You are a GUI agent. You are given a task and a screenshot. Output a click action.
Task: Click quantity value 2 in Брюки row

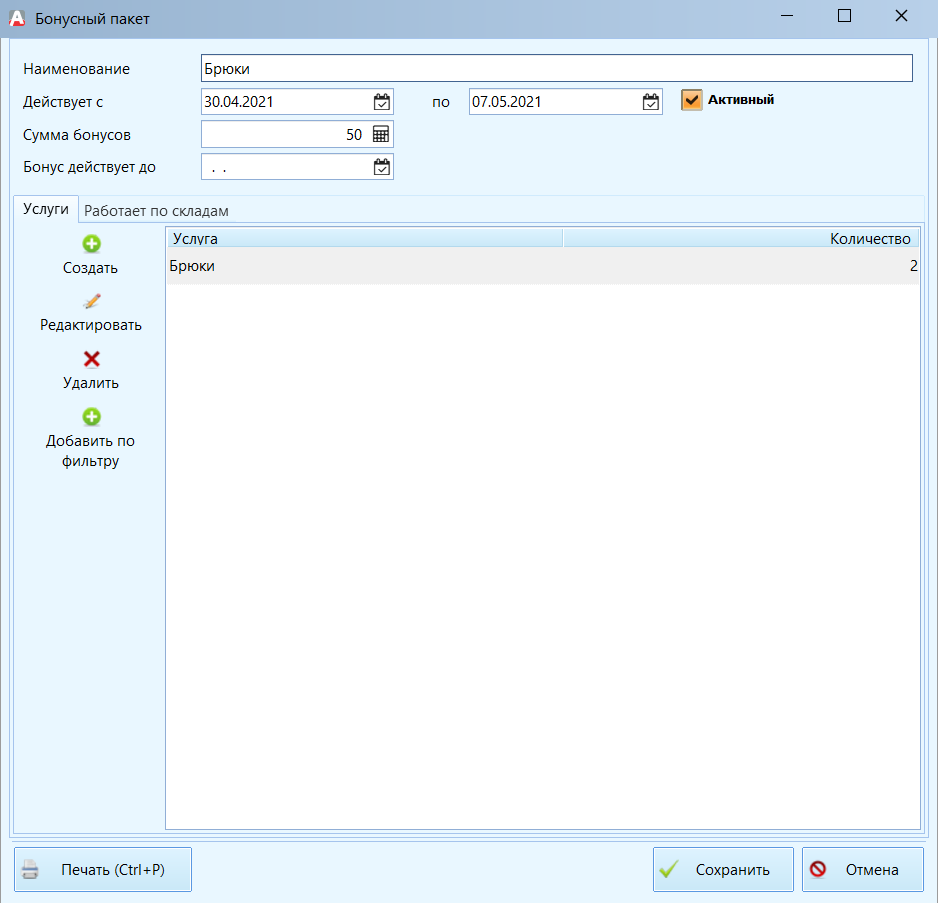tap(913, 266)
